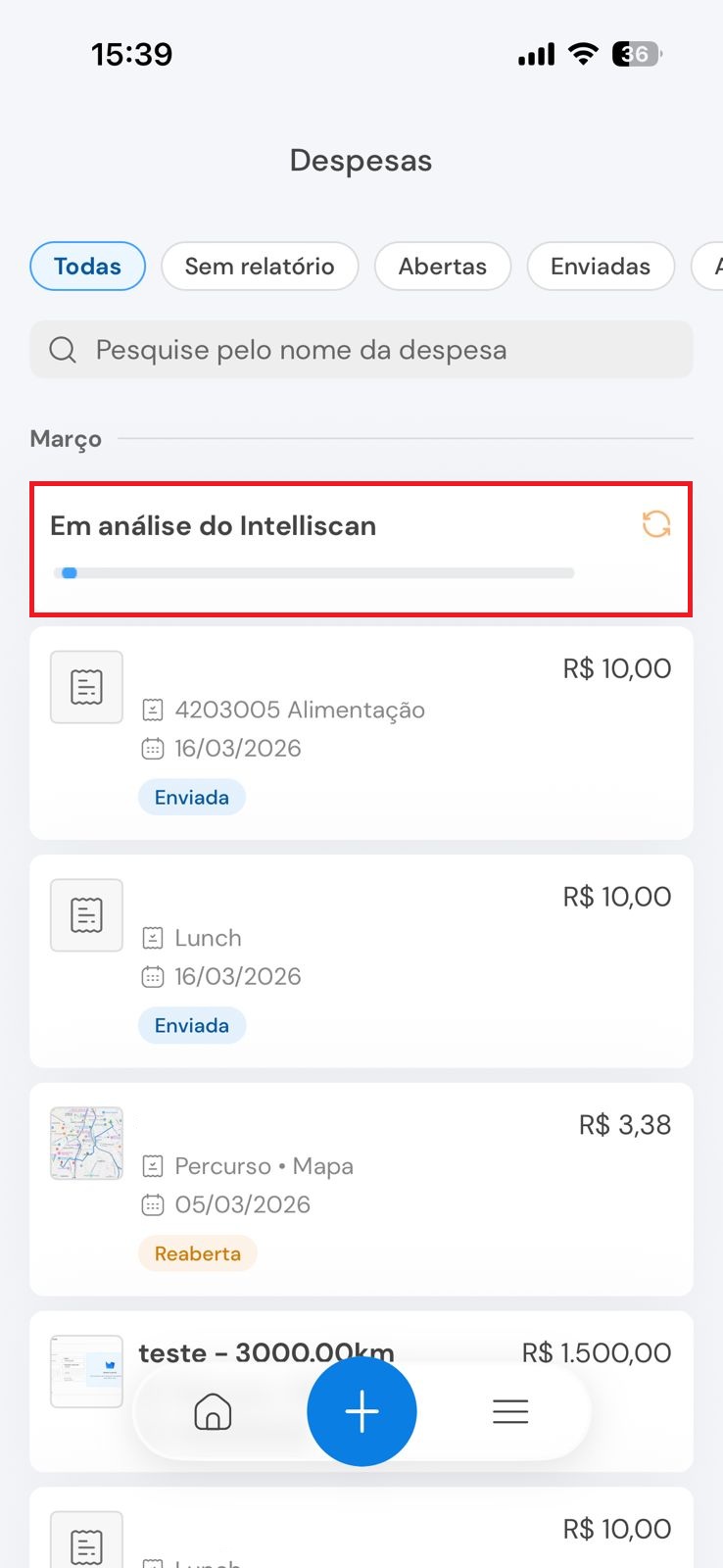Select the Todas filter tab
This screenshot has height=1568, width=723.
click(88, 267)
